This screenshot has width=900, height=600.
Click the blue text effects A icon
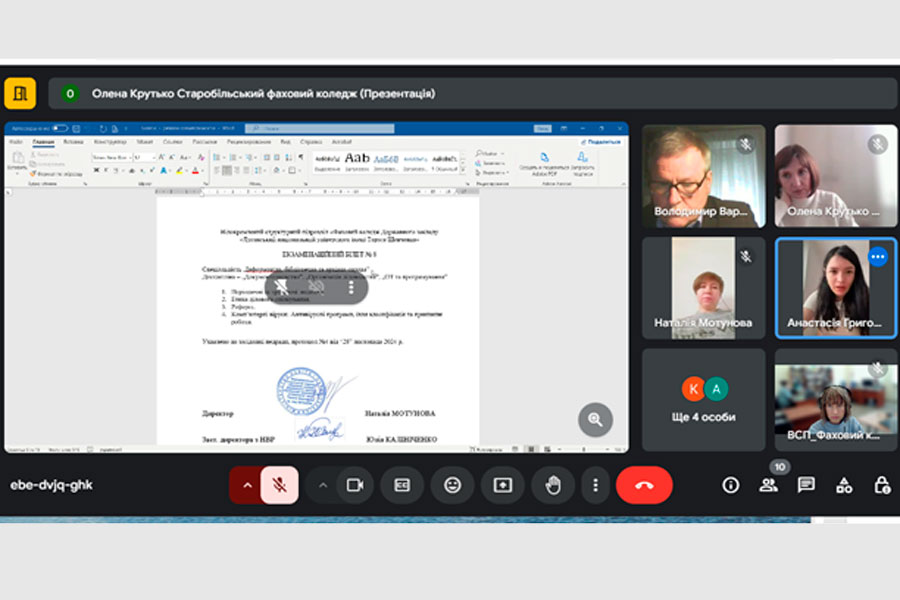(x=164, y=171)
